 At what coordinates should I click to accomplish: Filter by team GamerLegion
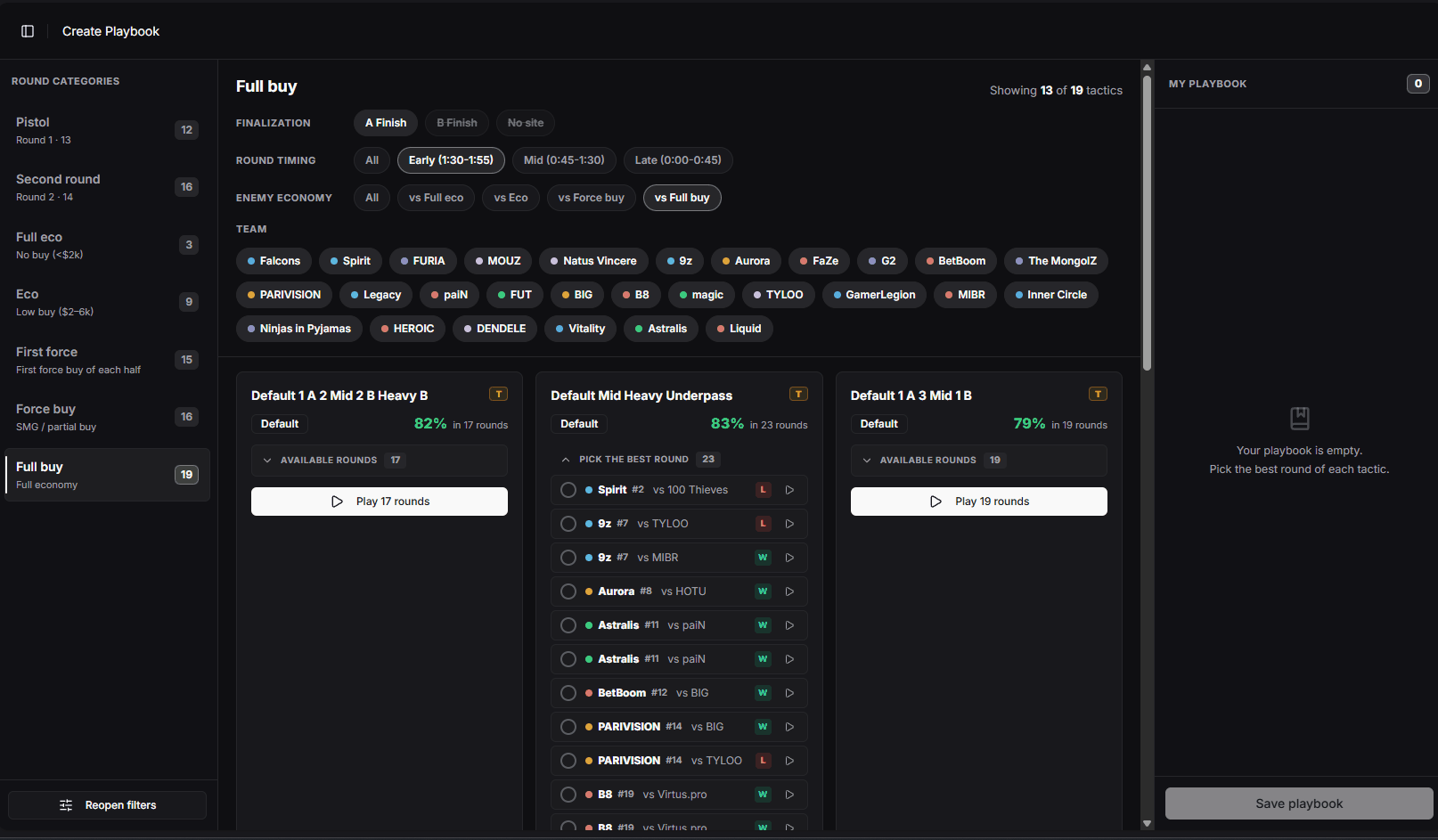(x=874, y=295)
